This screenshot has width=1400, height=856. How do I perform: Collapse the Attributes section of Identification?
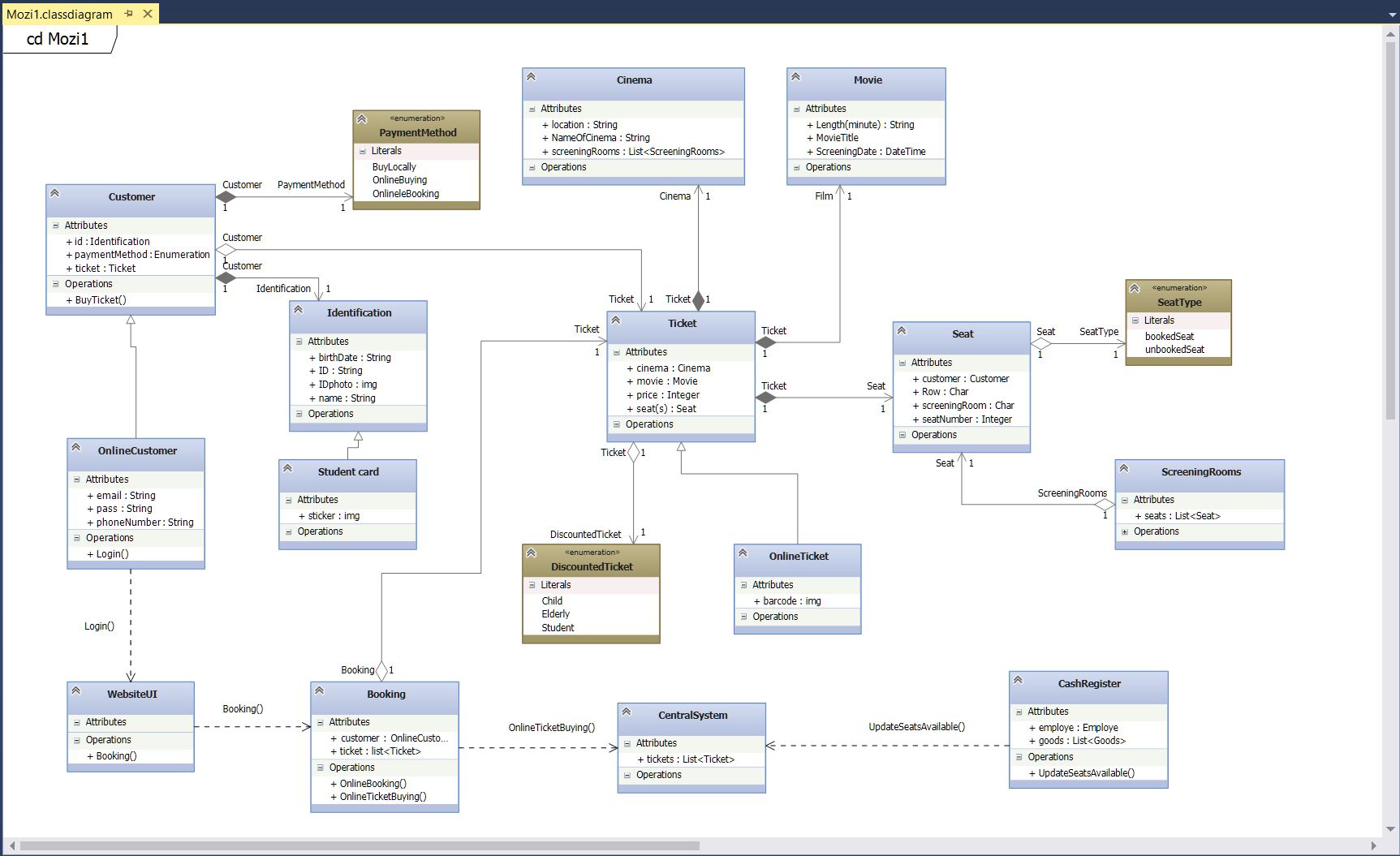(x=298, y=341)
